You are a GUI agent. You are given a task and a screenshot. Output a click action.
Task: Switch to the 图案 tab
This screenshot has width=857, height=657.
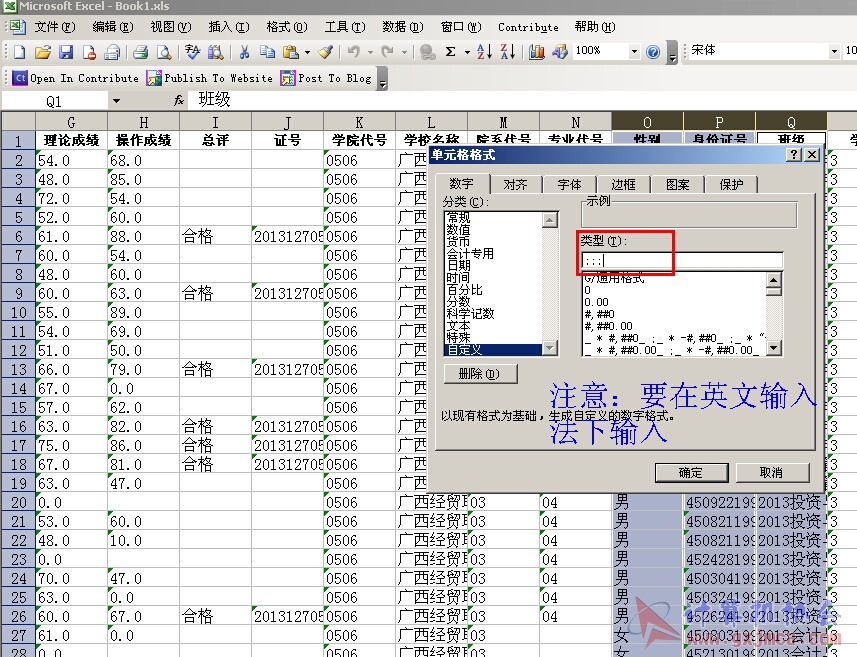point(677,185)
